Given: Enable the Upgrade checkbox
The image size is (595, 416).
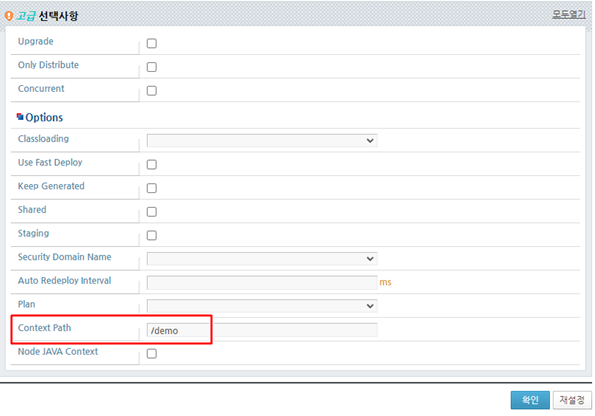Looking at the screenshot, I should [152, 43].
